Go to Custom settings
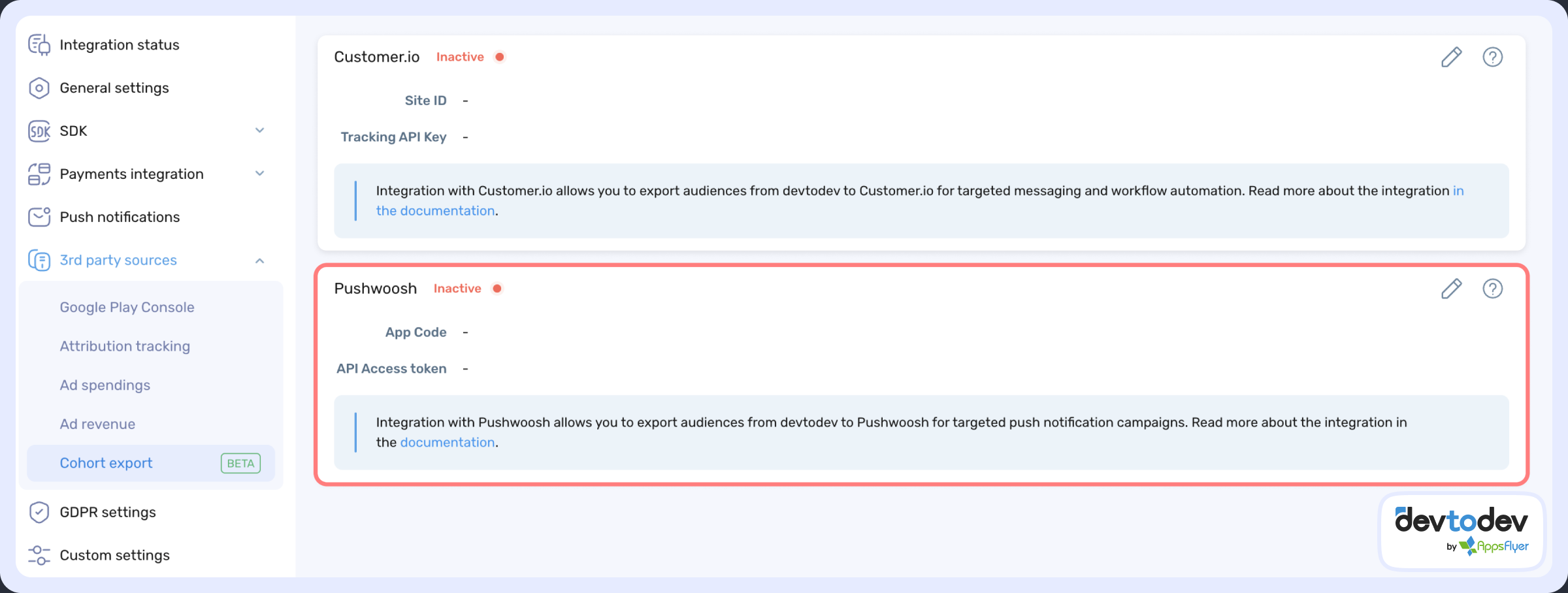The height and width of the screenshot is (593, 1568). click(115, 555)
